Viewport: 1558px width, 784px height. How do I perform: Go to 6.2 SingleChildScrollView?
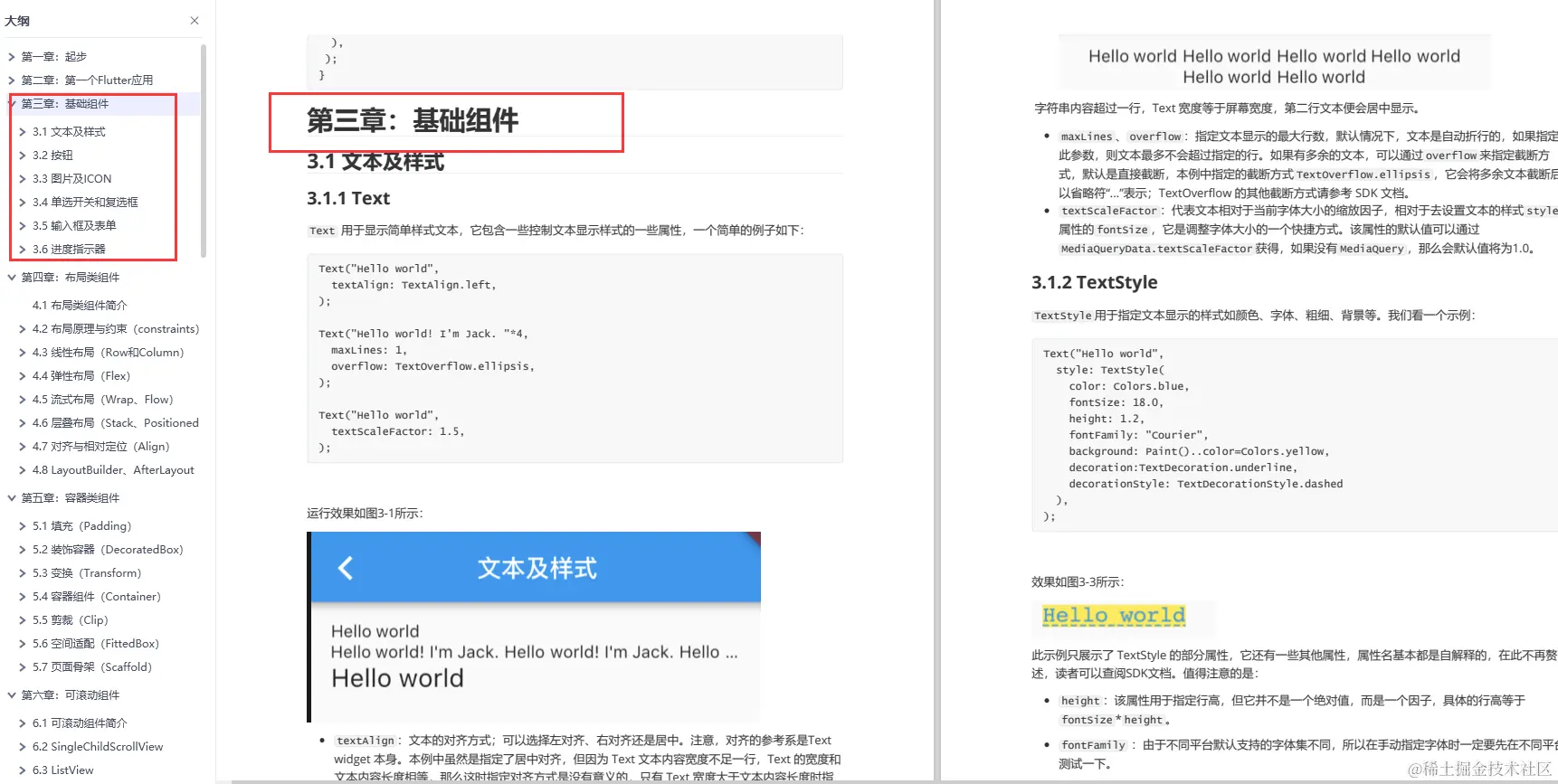click(98, 746)
